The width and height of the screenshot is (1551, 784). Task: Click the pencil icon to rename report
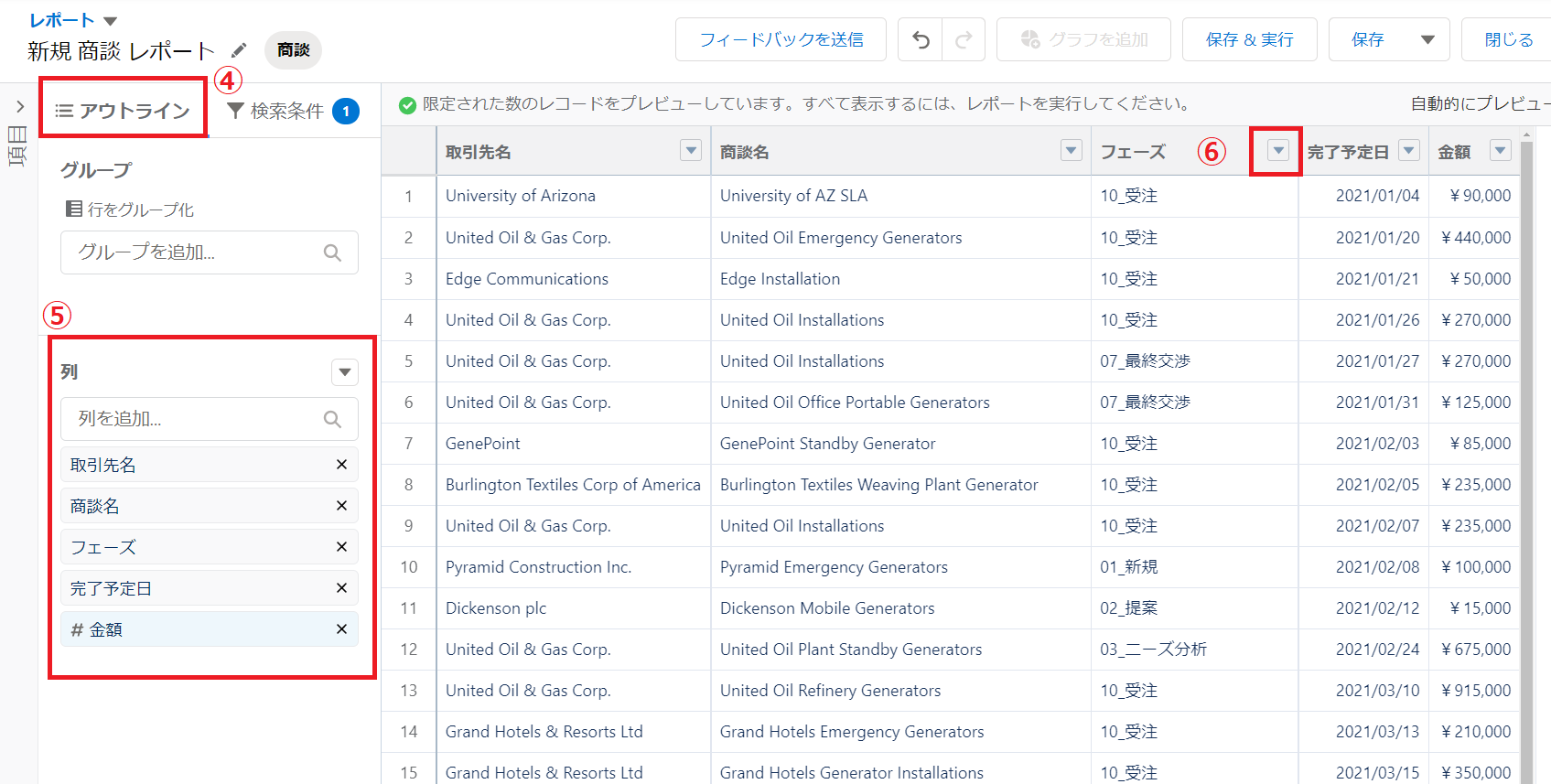(239, 50)
